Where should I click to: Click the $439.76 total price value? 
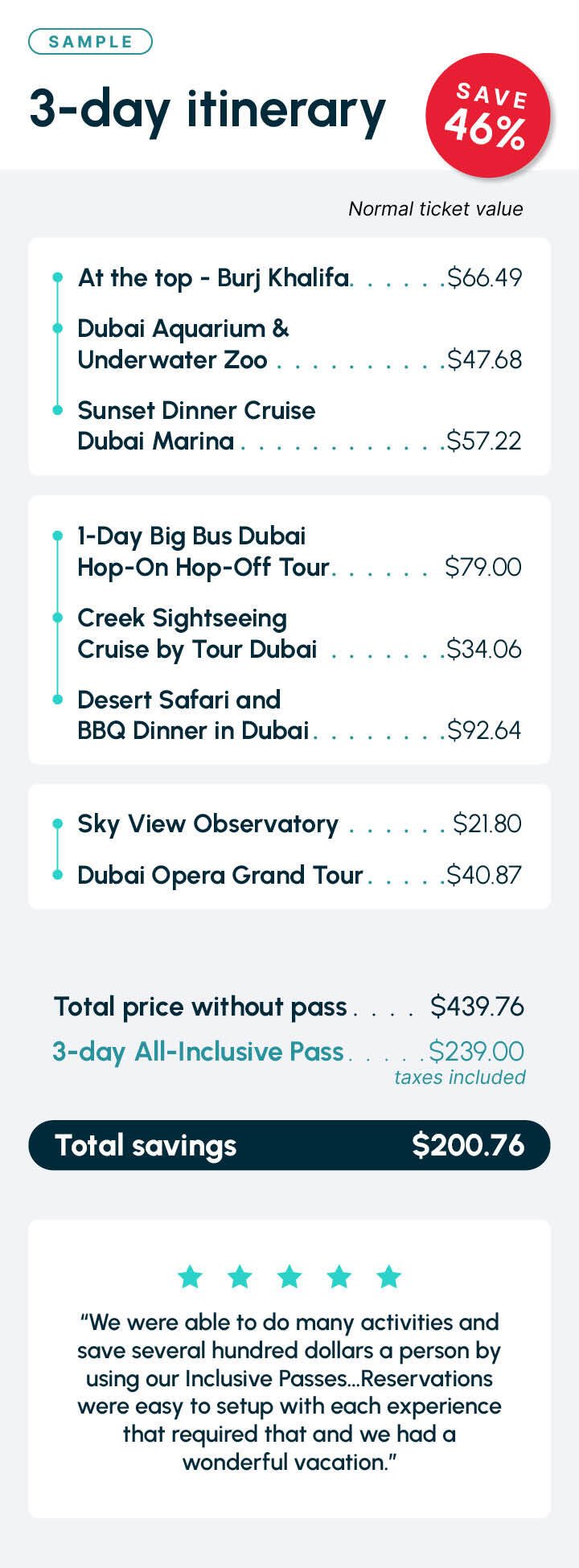click(x=477, y=1006)
